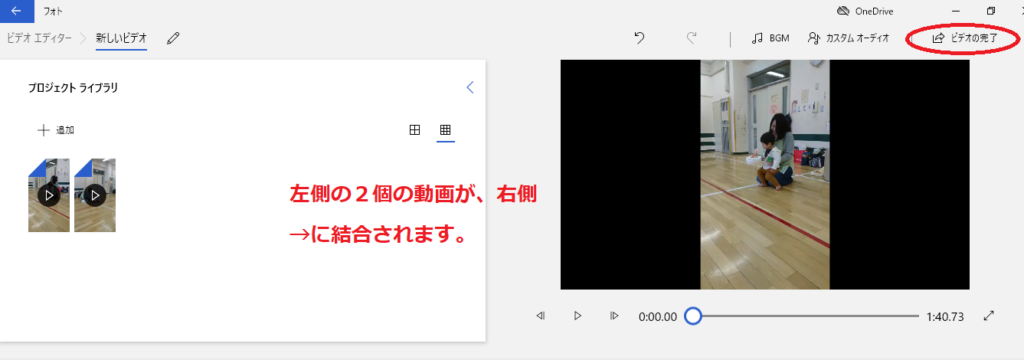Click the 0:00.00 current time label

click(x=658, y=316)
